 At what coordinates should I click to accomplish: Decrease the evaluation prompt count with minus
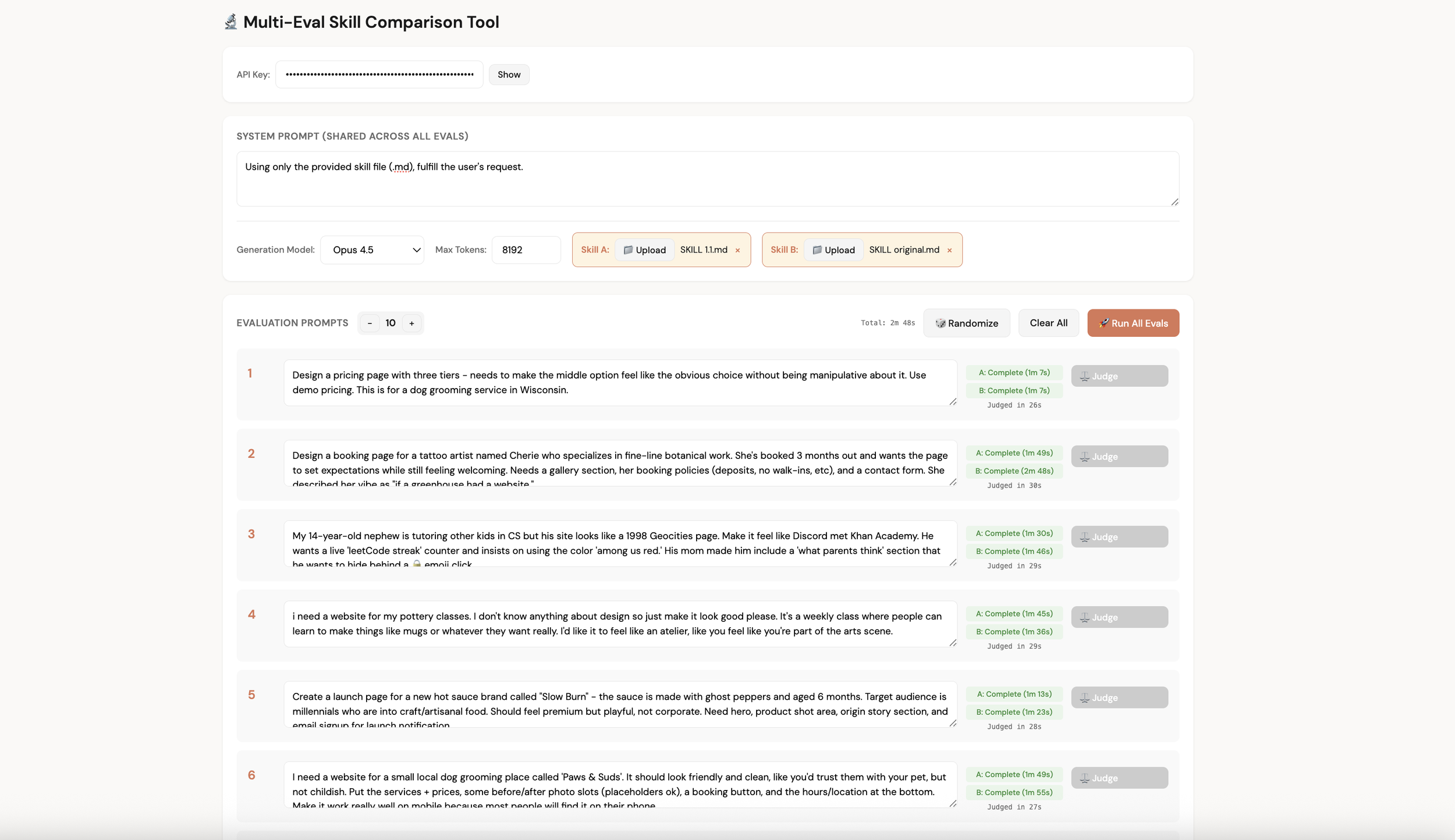click(370, 323)
